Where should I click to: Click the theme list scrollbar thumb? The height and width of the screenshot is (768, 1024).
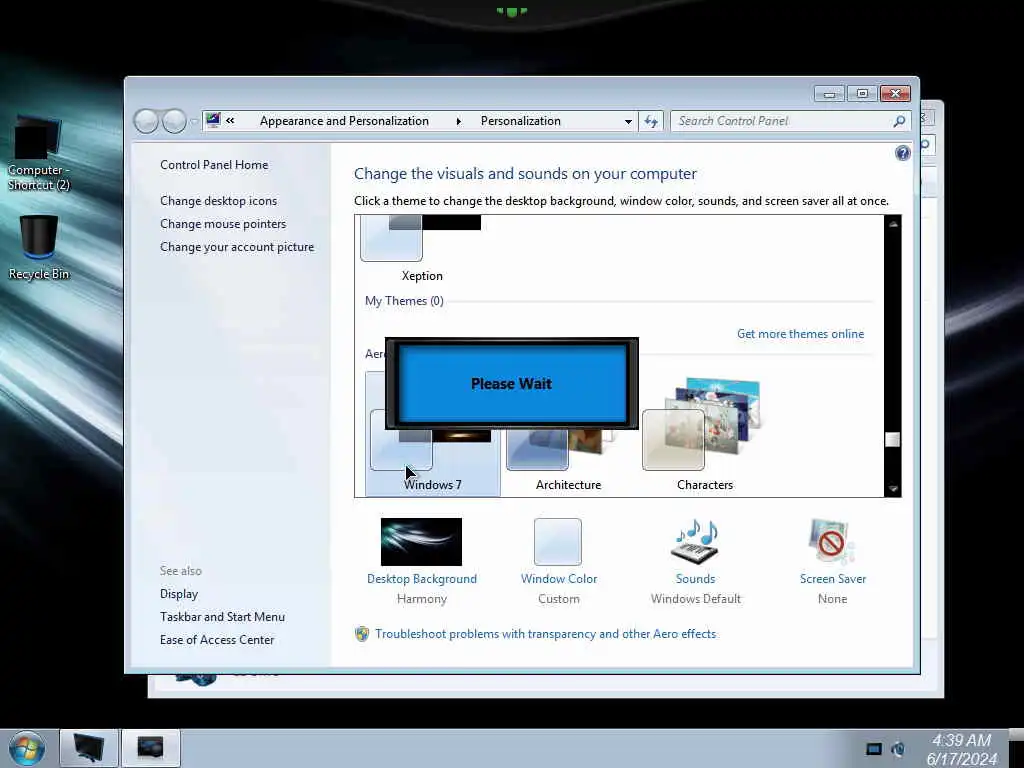pyautogui.click(x=893, y=440)
